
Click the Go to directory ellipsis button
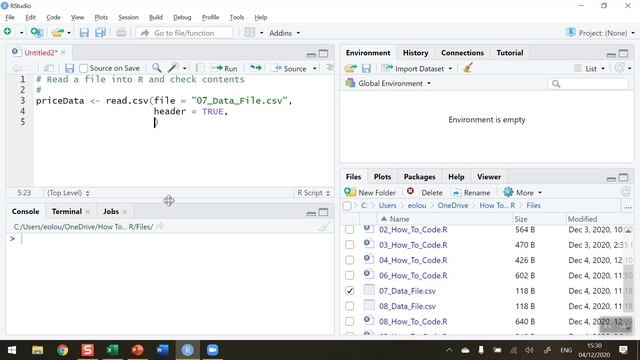(628, 207)
